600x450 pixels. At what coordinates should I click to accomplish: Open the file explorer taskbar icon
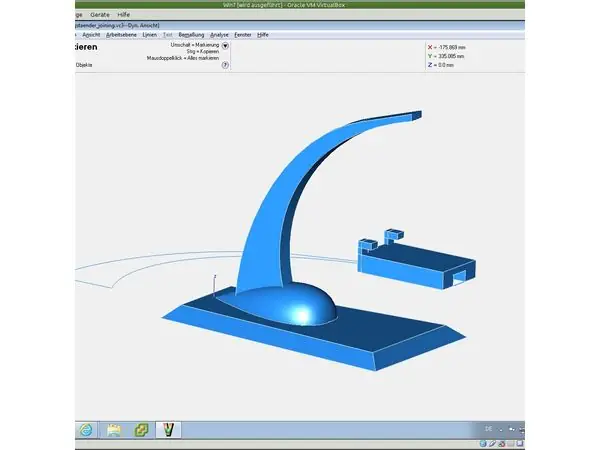click(114, 430)
